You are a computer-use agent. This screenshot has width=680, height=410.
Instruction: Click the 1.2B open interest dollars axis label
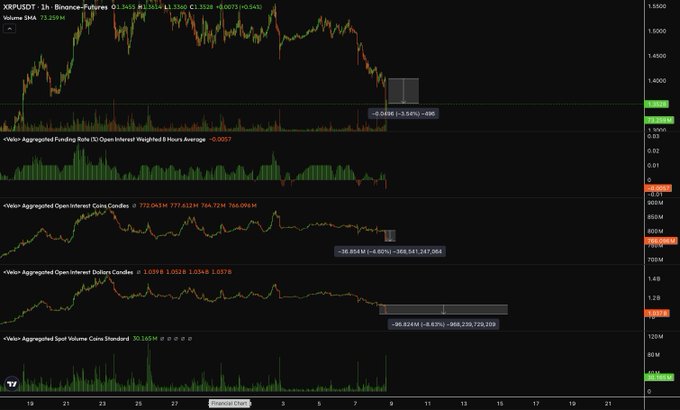pyautogui.click(x=654, y=298)
